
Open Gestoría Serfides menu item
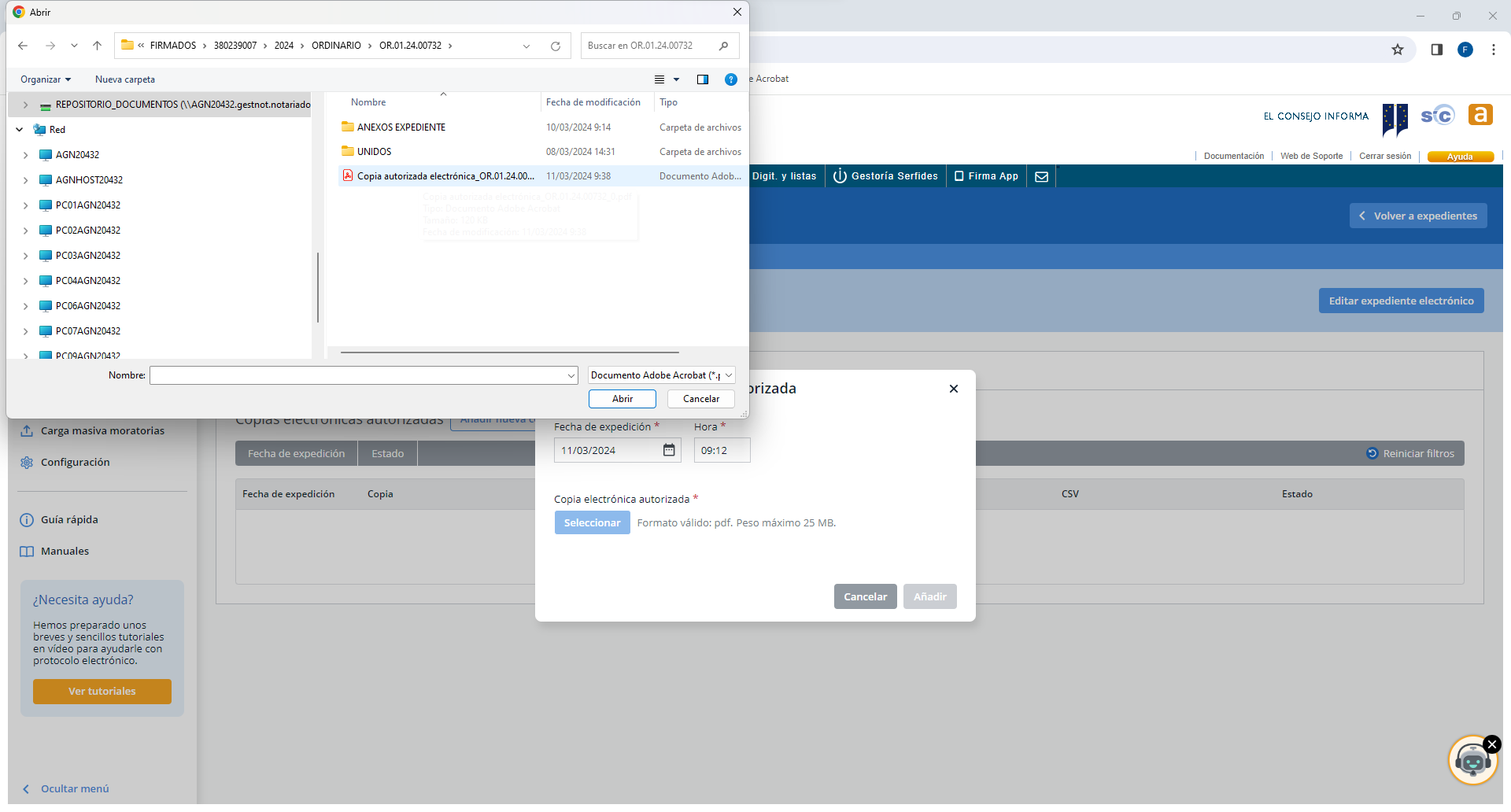click(x=885, y=176)
